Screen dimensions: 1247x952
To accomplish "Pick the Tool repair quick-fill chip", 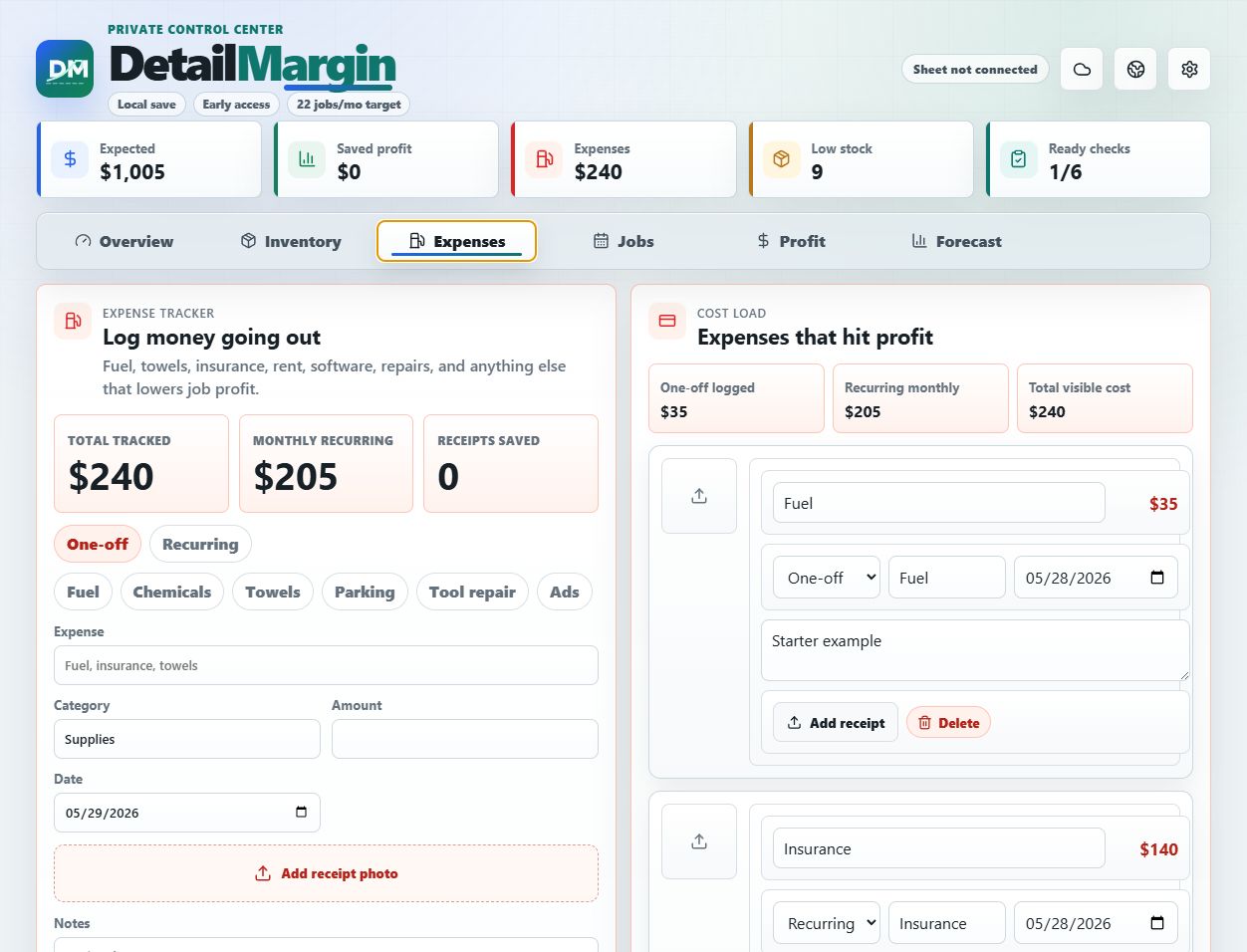I will [x=472, y=592].
